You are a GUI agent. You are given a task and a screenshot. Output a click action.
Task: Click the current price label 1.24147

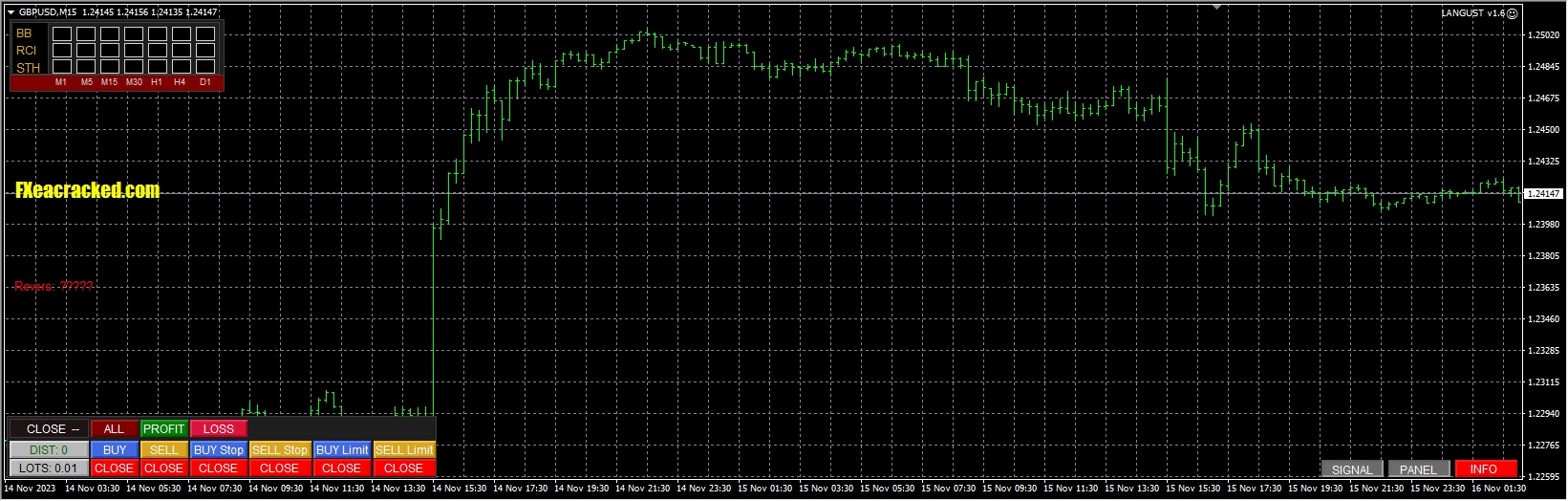[1541, 194]
